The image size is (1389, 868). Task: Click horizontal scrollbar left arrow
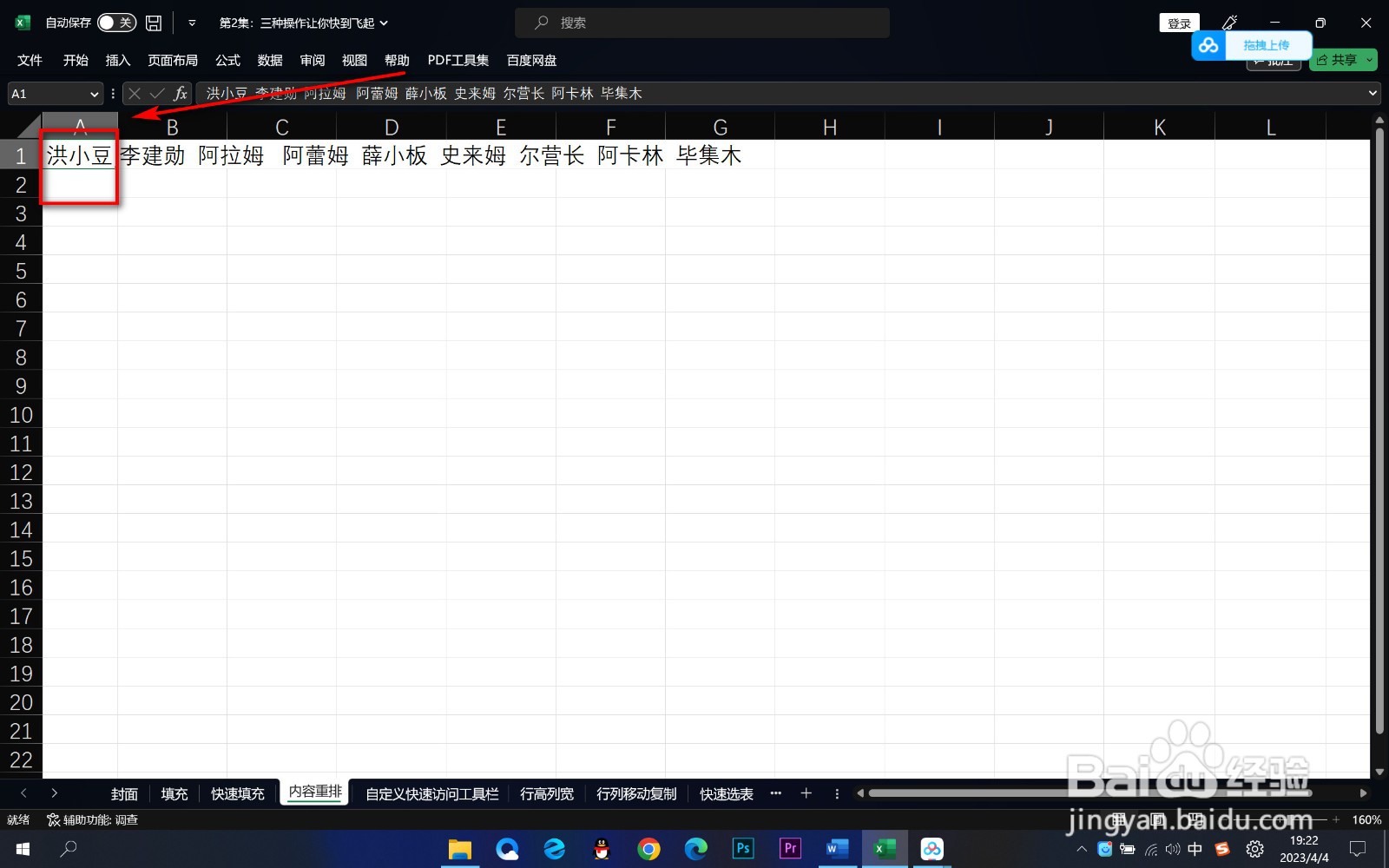(x=860, y=792)
